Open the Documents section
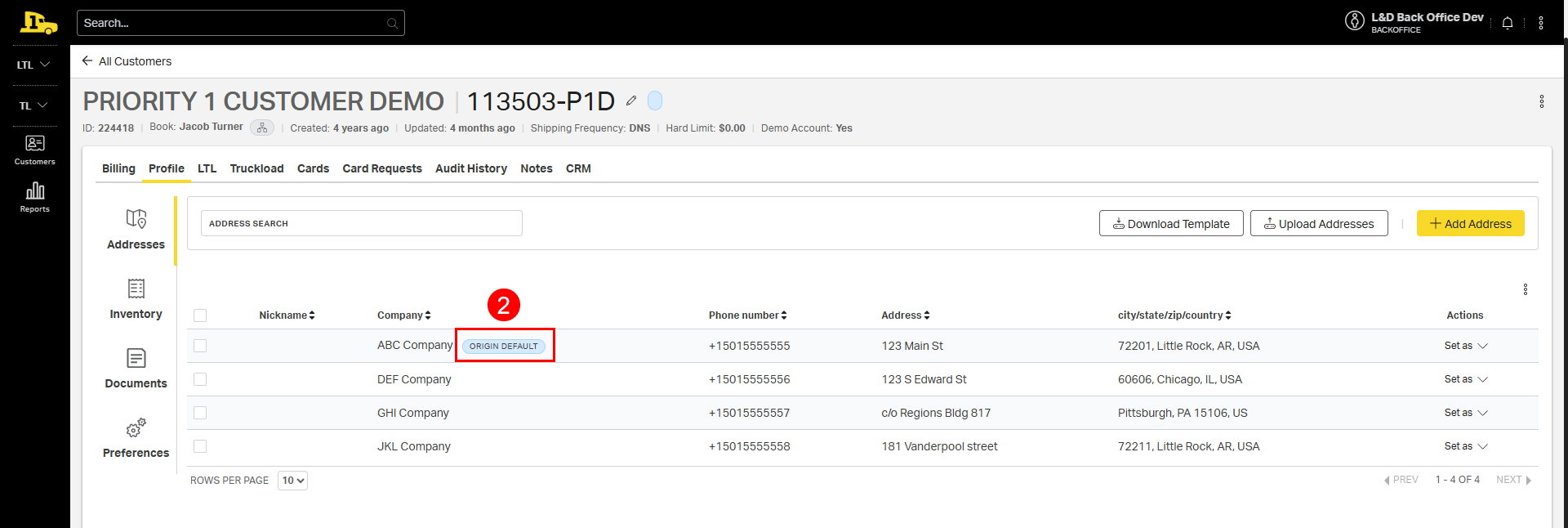The width and height of the screenshot is (1568, 528). (136, 369)
